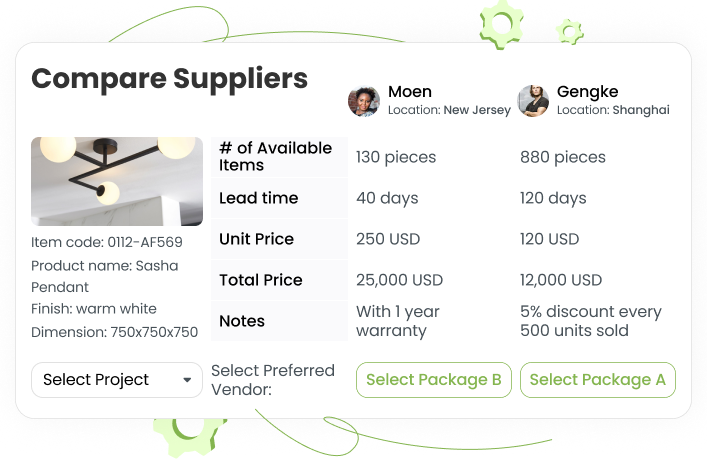Select the Unit Price row label
This screenshot has height=461, width=707.
coord(257,239)
